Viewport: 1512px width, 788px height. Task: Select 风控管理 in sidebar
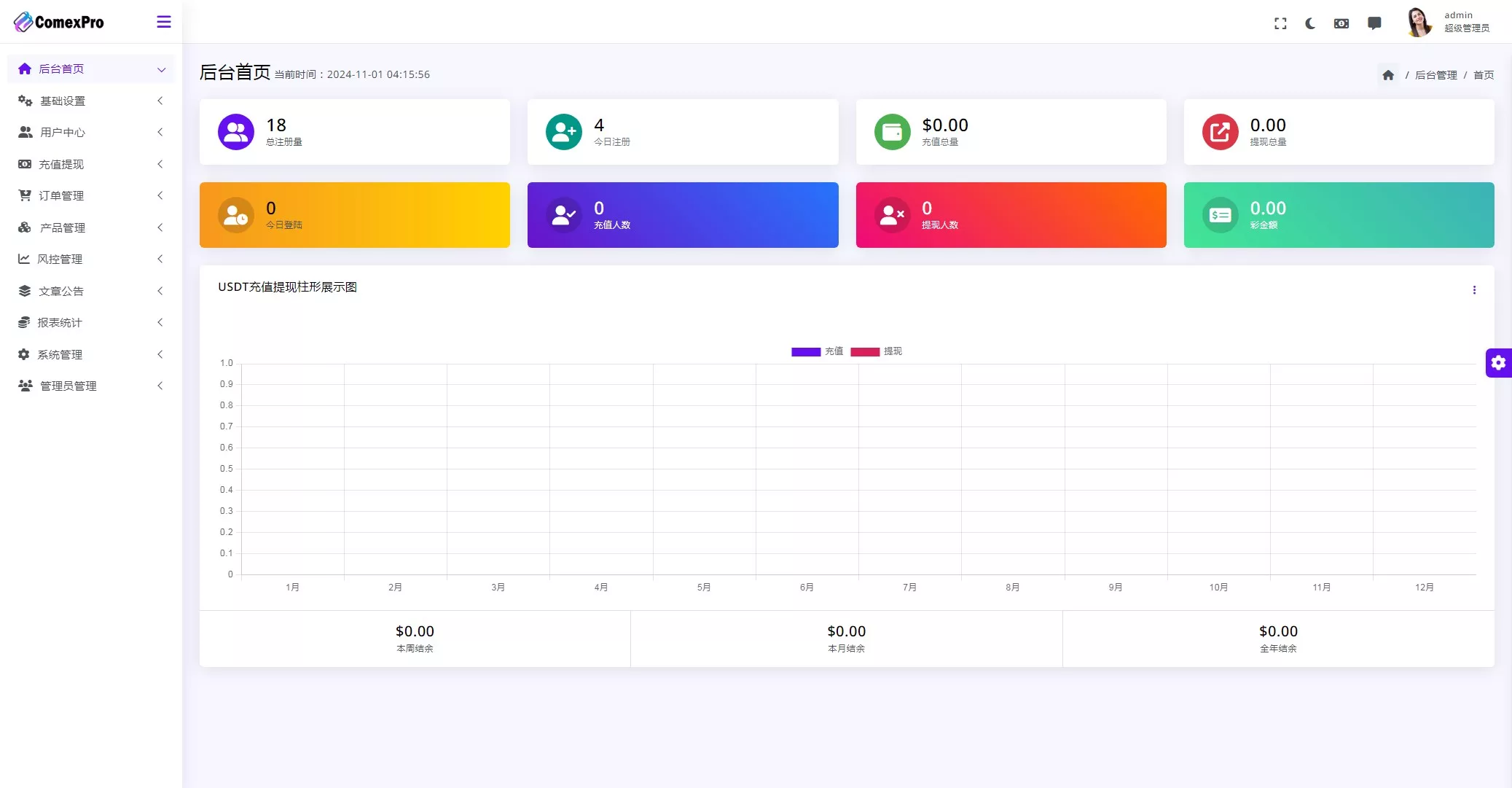coord(60,259)
